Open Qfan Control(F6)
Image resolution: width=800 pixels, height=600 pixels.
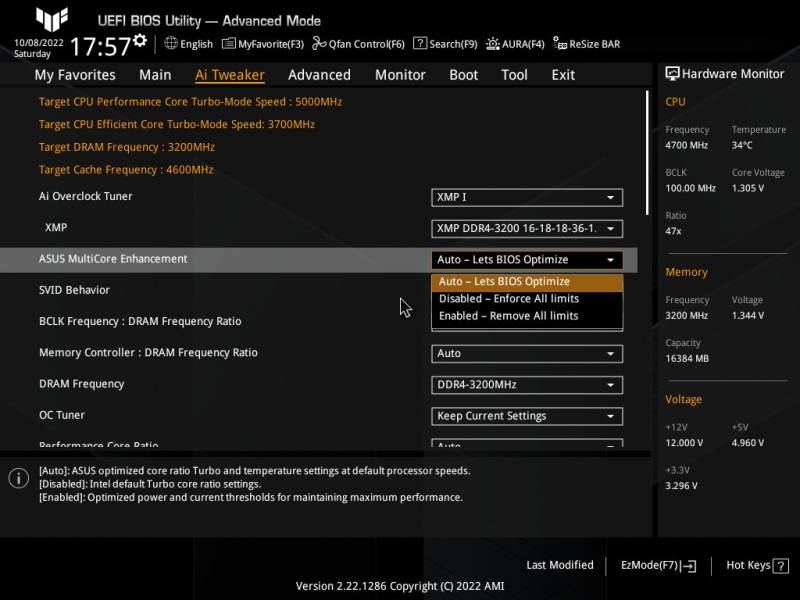point(358,44)
